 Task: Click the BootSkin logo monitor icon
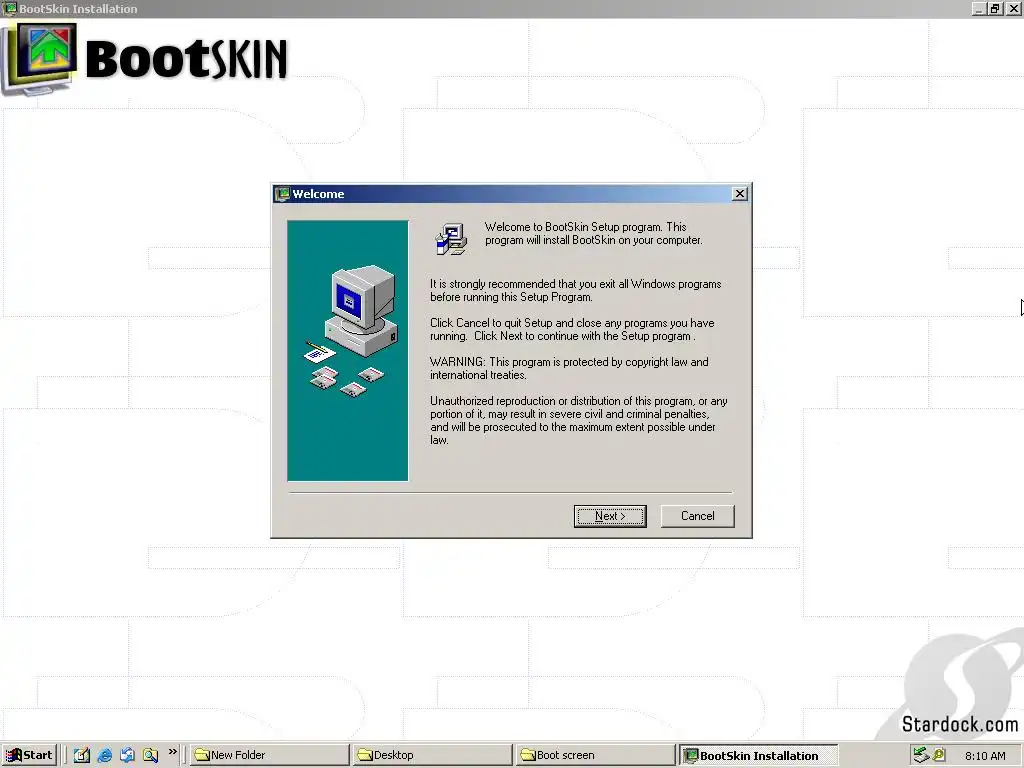40,59
